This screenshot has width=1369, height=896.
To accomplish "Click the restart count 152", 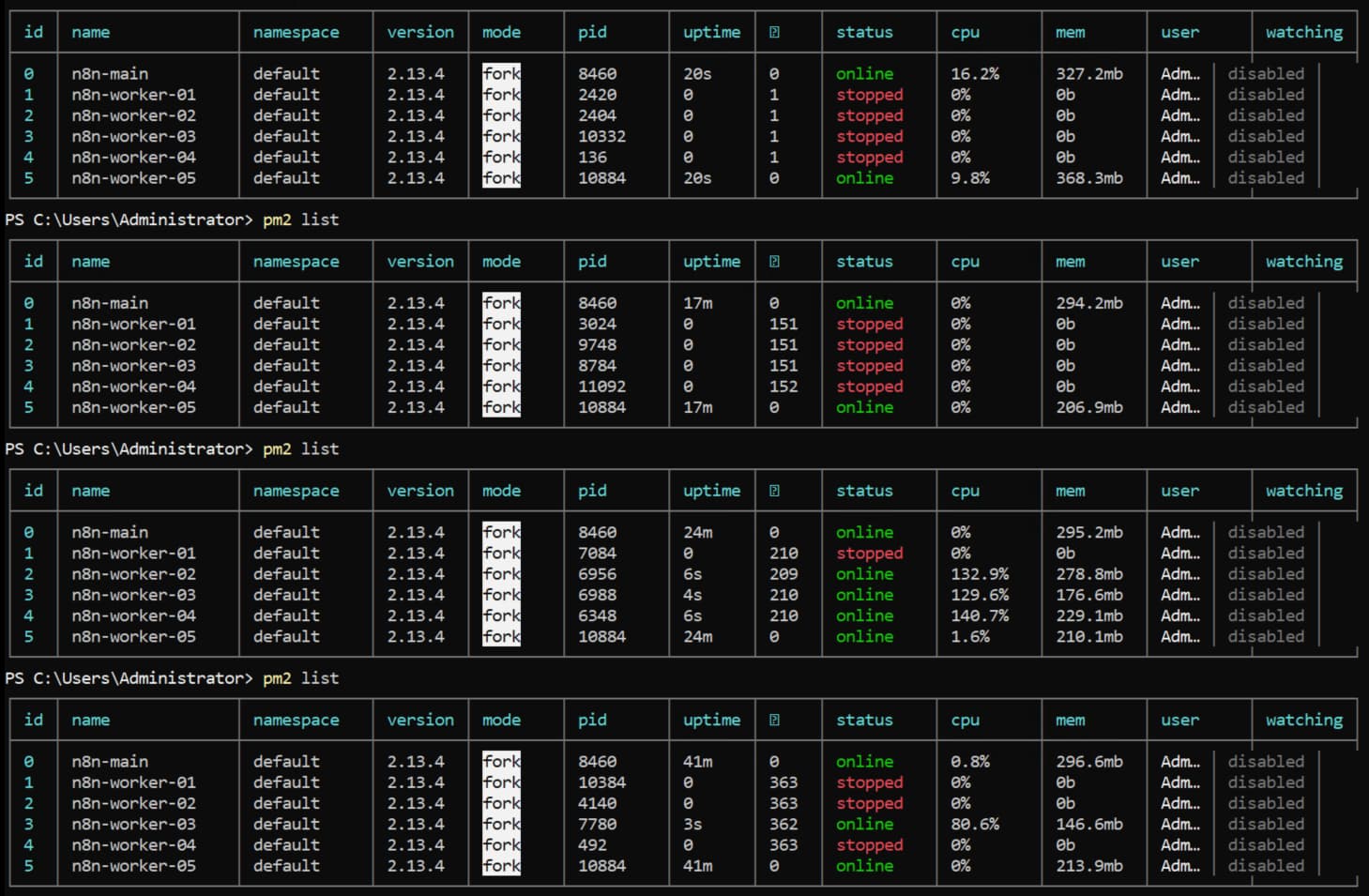I will pyautogui.click(x=783, y=387).
